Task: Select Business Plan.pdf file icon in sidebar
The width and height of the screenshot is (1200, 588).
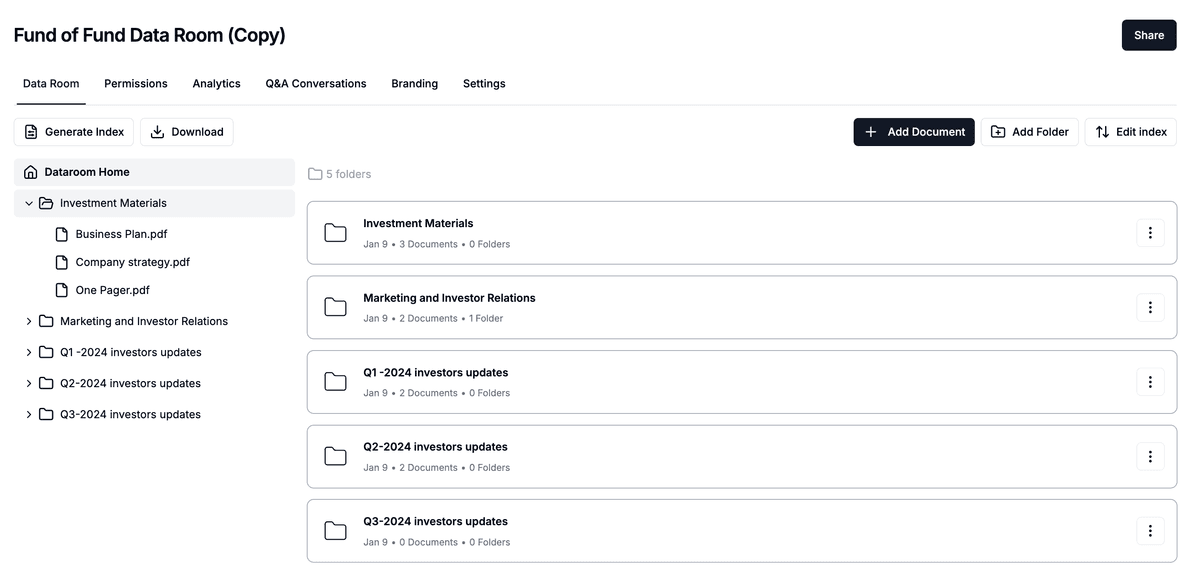Action: point(62,234)
